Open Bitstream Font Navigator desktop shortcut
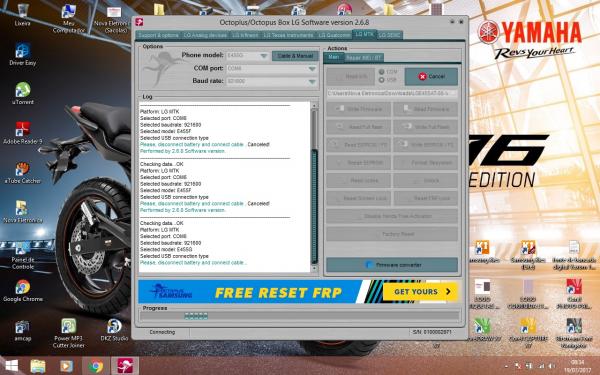This screenshot has height=375, width=600. tap(574, 333)
